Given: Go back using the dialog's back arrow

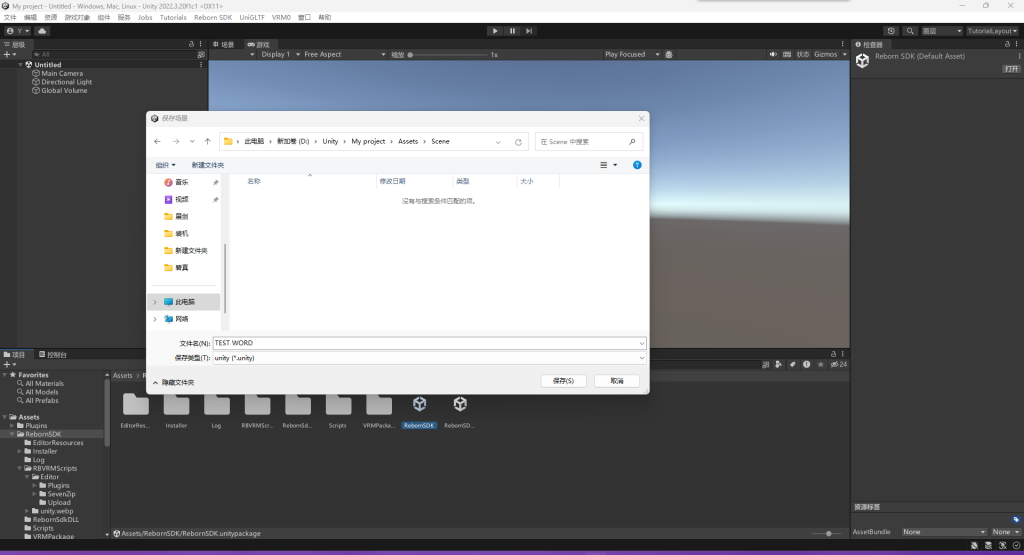Looking at the screenshot, I should click(x=157, y=142).
